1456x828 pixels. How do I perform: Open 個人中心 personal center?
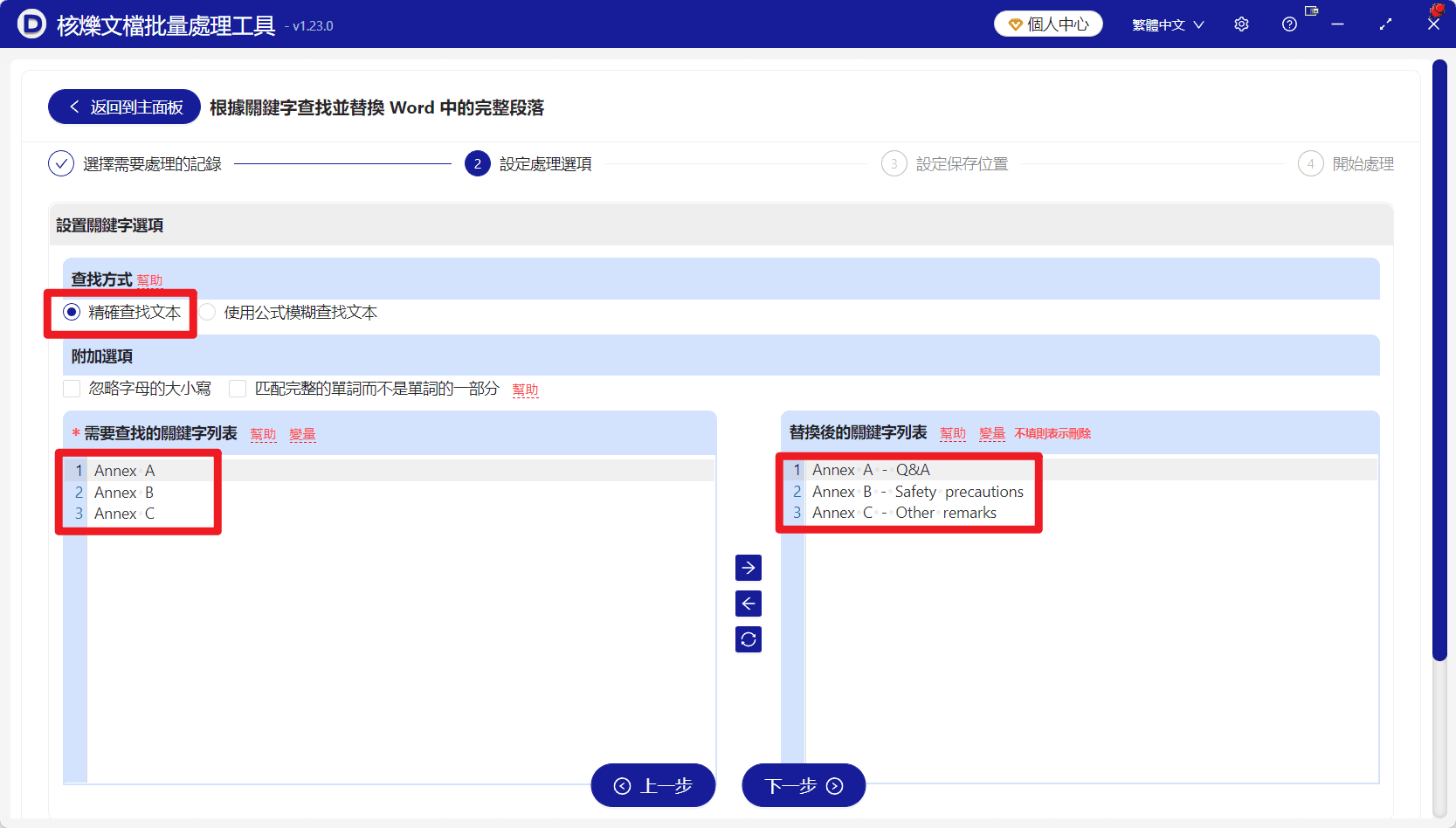click(1048, 24)
